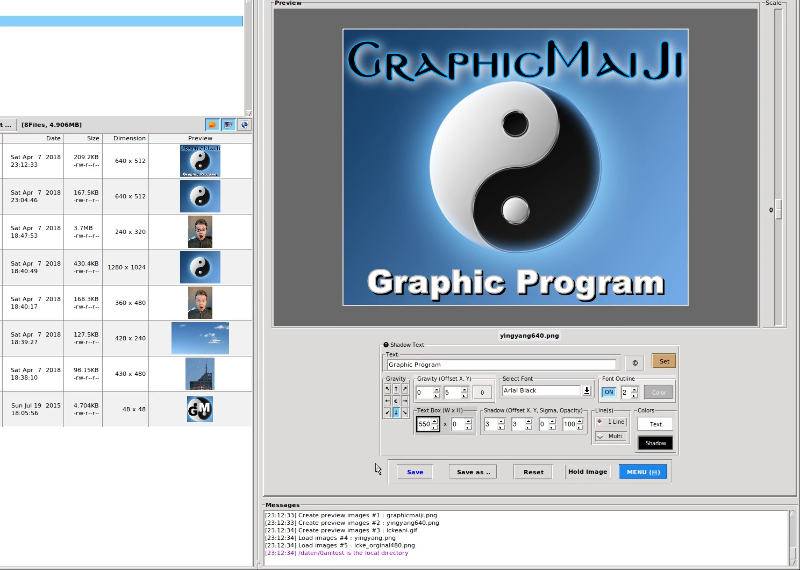Click round icon button beside text field

pos(635,363)
